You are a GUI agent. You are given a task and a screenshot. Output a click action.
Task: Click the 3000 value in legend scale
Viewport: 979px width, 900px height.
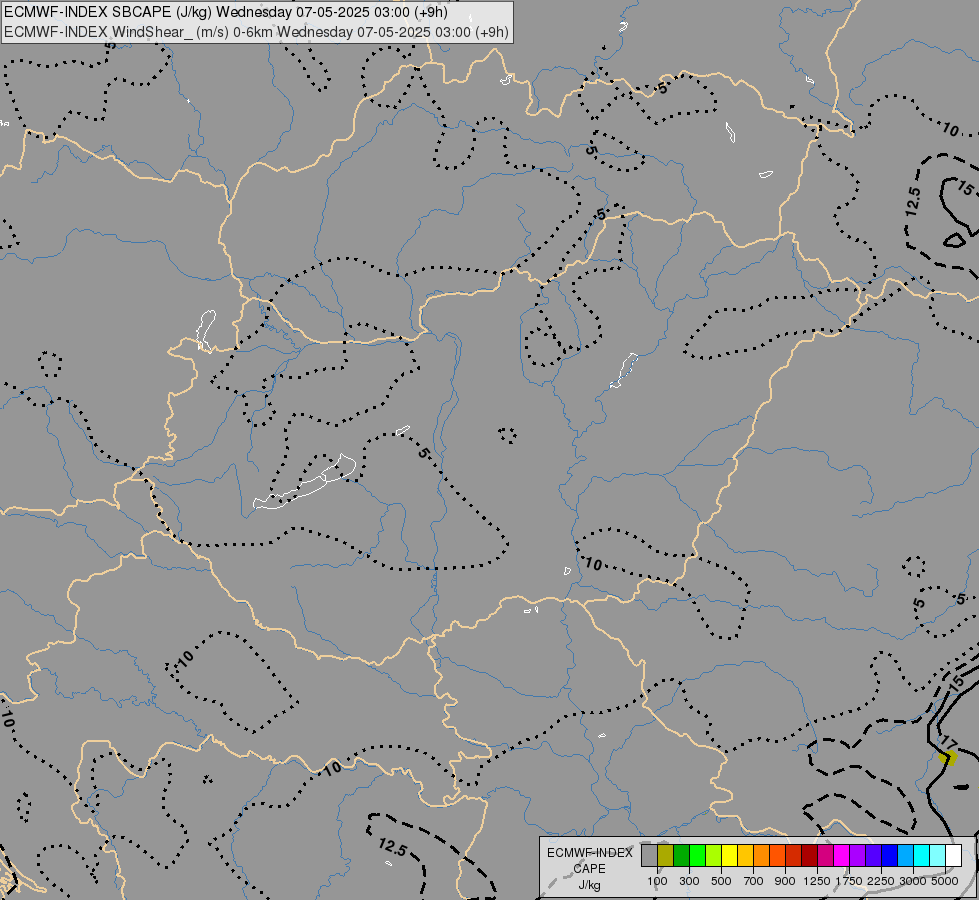913,881
